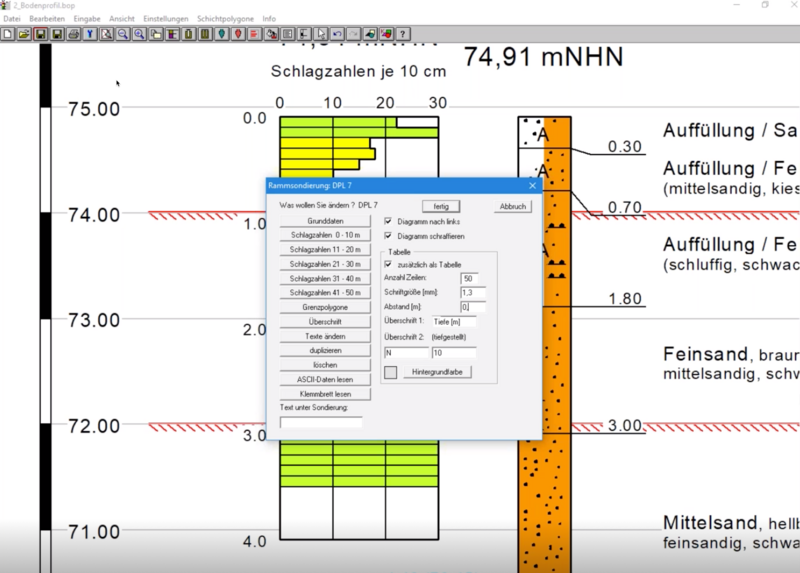Click the 'Anzahl Zeilen' input field
This screenshot has height=573, width=800.
[469, 278]
